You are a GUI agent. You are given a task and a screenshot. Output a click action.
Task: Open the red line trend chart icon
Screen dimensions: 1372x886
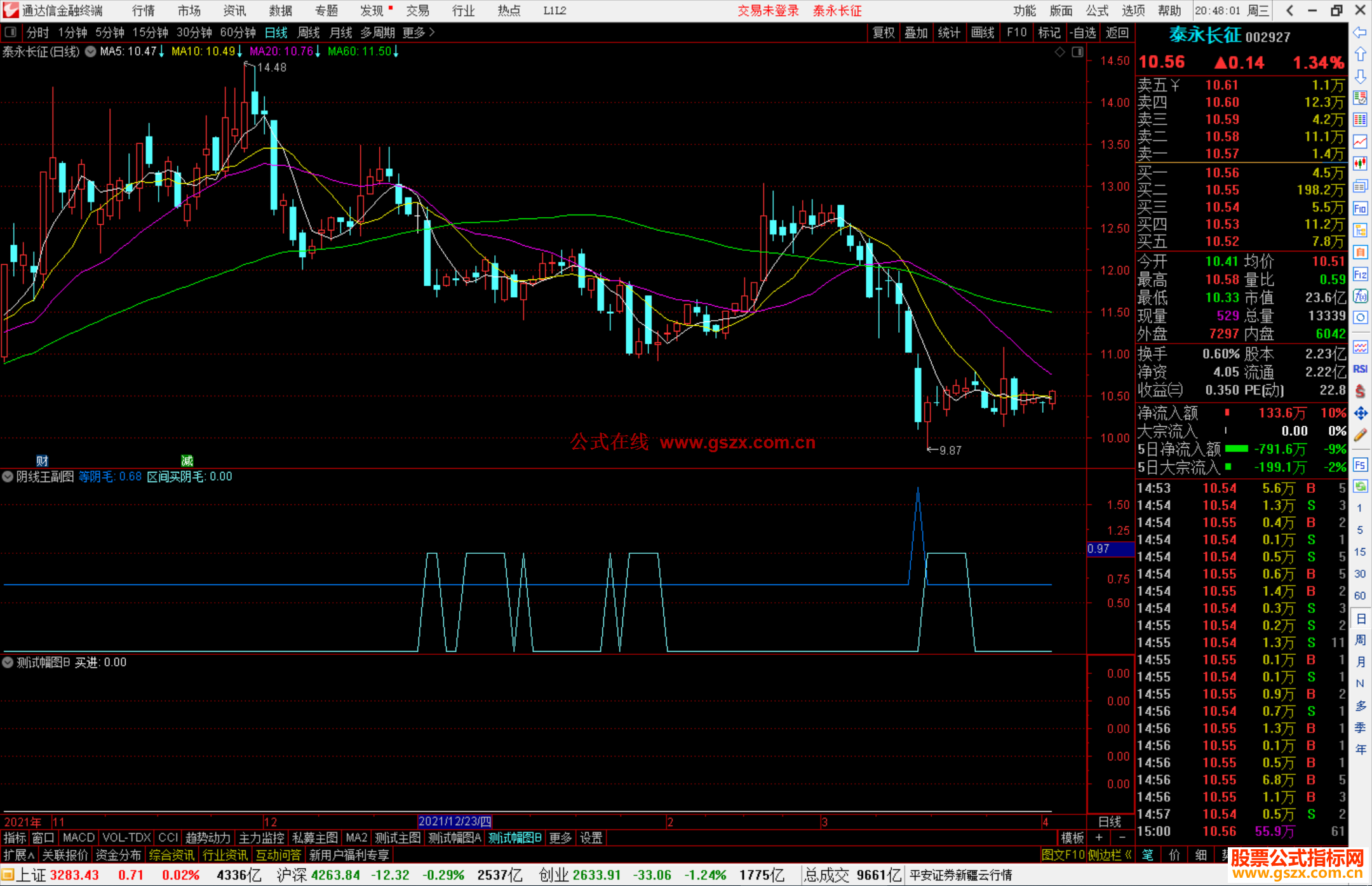pos(1360,142)
